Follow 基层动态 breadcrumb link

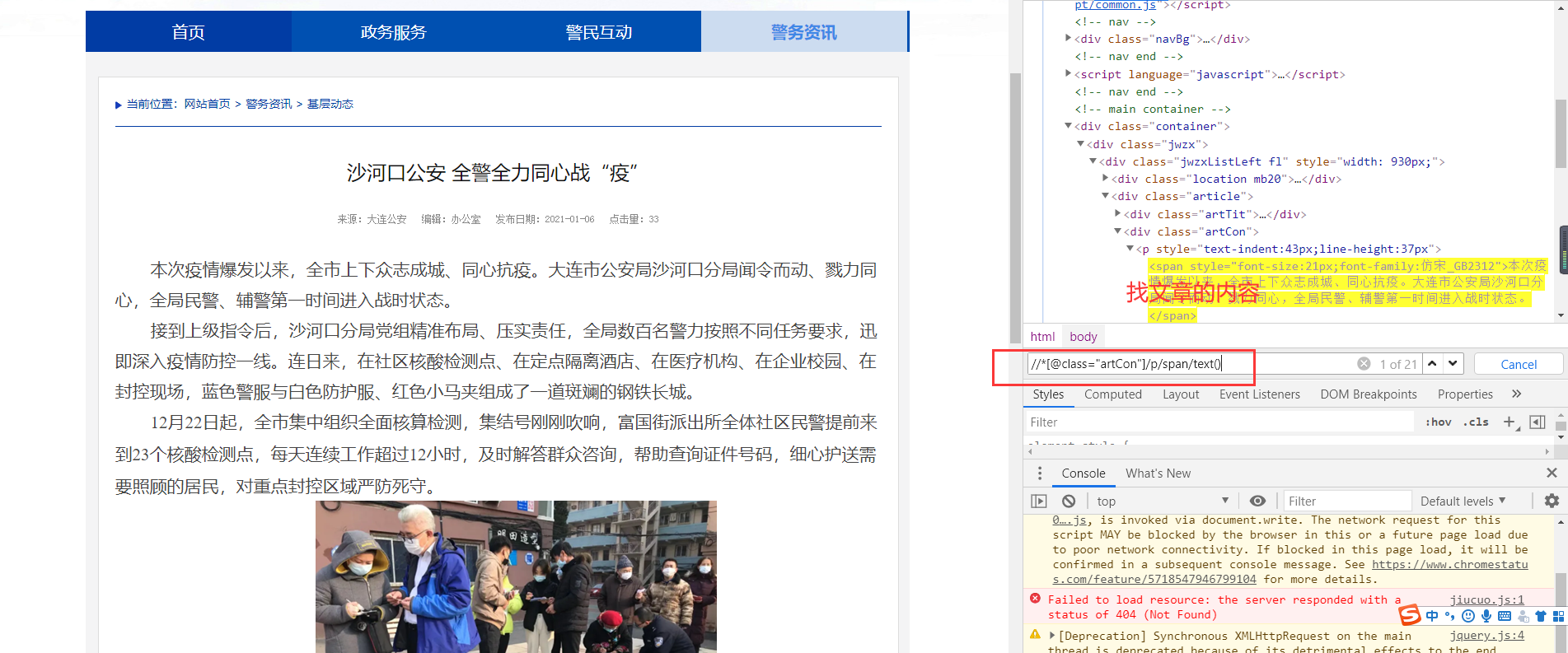pyautogui.click(x=330, y=104)
